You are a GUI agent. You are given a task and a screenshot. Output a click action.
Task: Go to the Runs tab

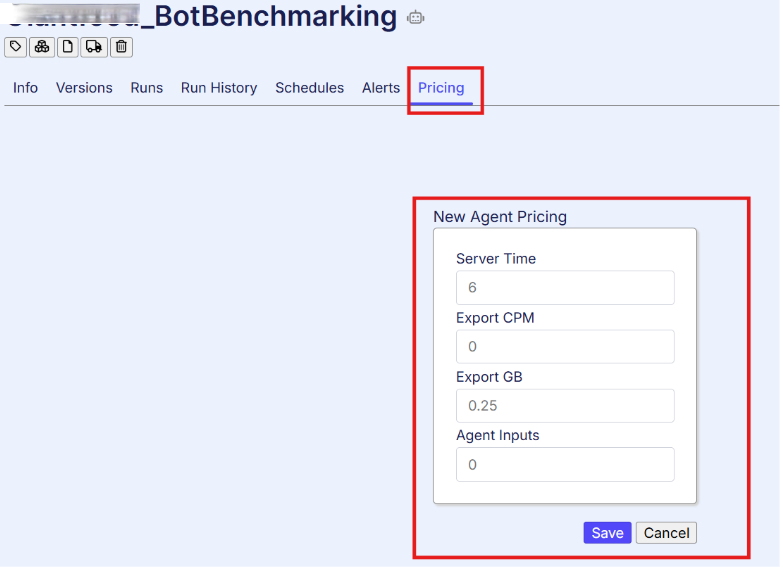point(146,88)
